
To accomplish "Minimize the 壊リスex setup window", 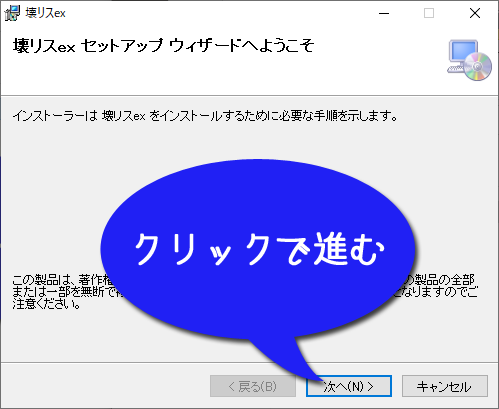I will click(x=384, y=13).
